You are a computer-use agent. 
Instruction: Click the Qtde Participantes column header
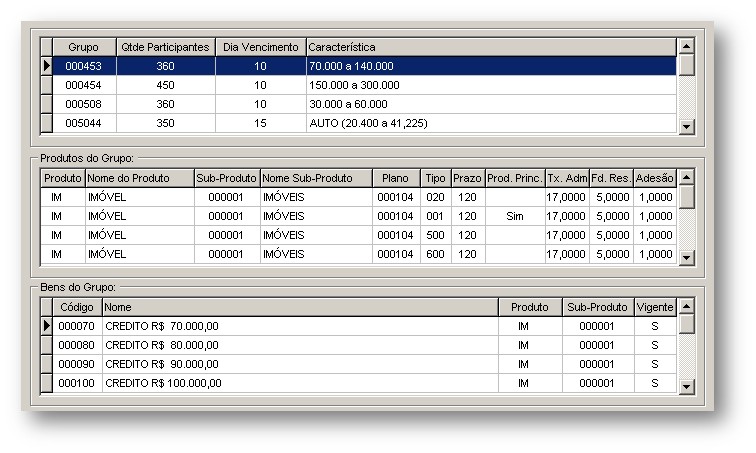pos(165,47)
